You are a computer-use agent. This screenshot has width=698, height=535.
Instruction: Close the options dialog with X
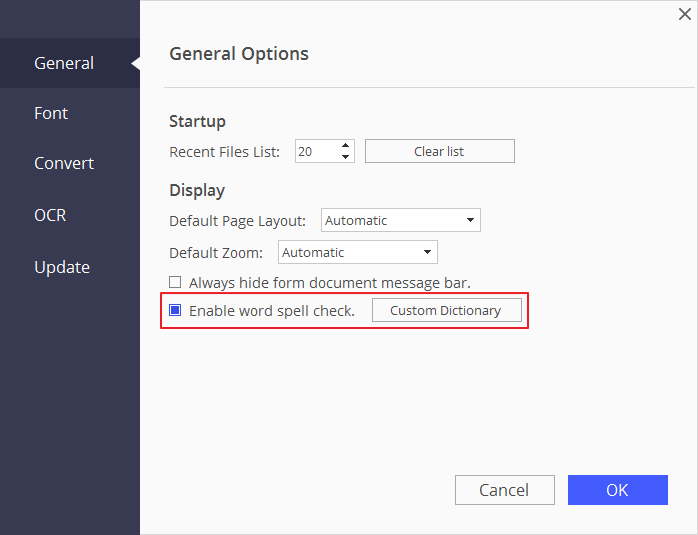click(685, 14)
